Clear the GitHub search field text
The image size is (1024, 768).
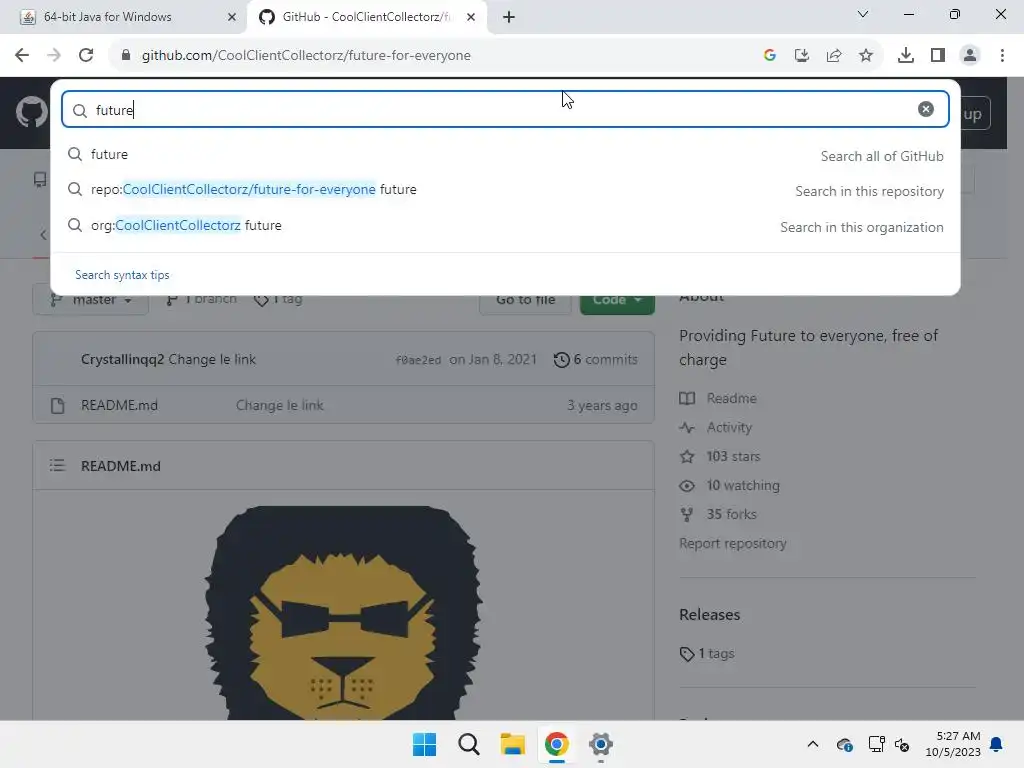(925, 109)
